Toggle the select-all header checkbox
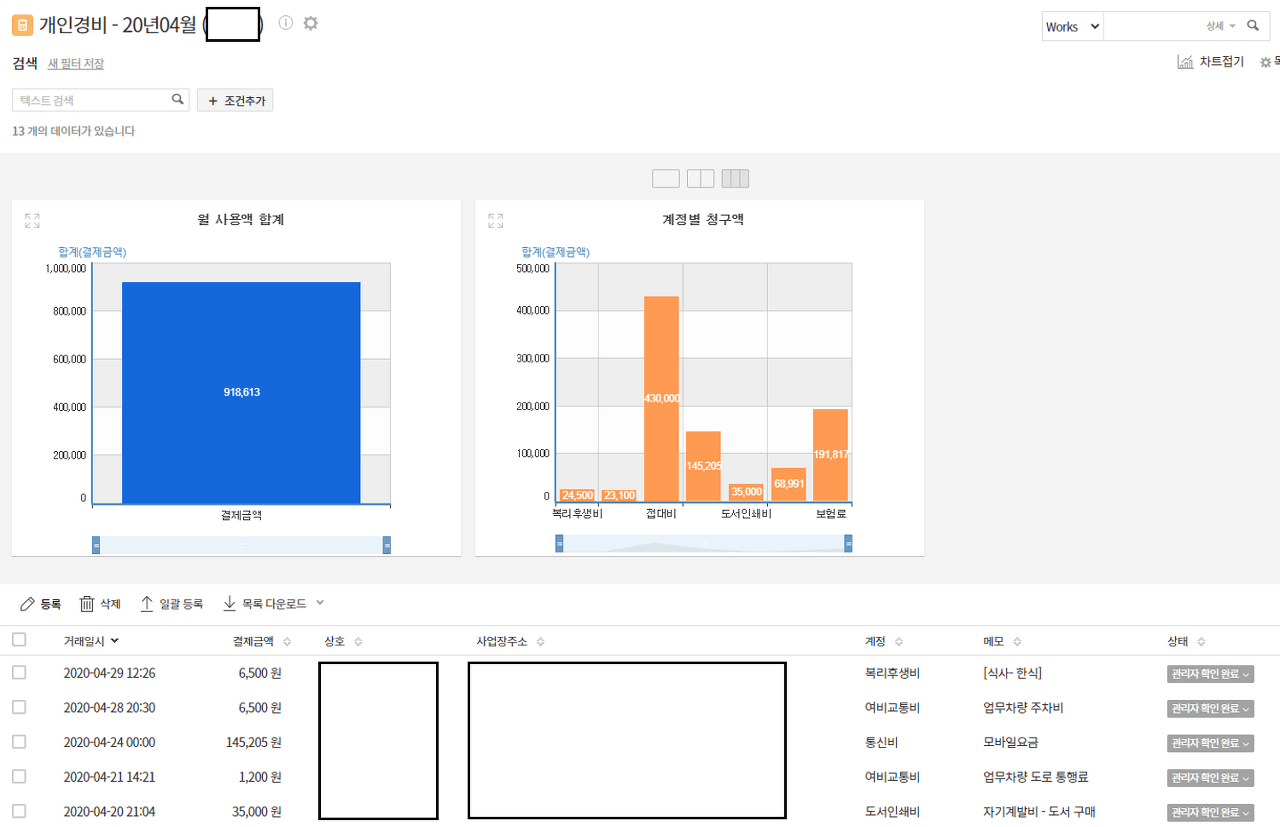 (19, 640)
